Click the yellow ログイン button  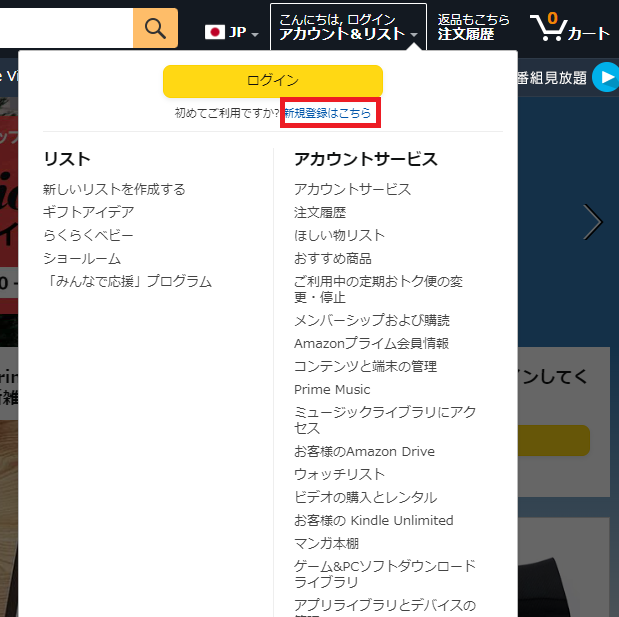pyautogui.click(x=273, y=81)
